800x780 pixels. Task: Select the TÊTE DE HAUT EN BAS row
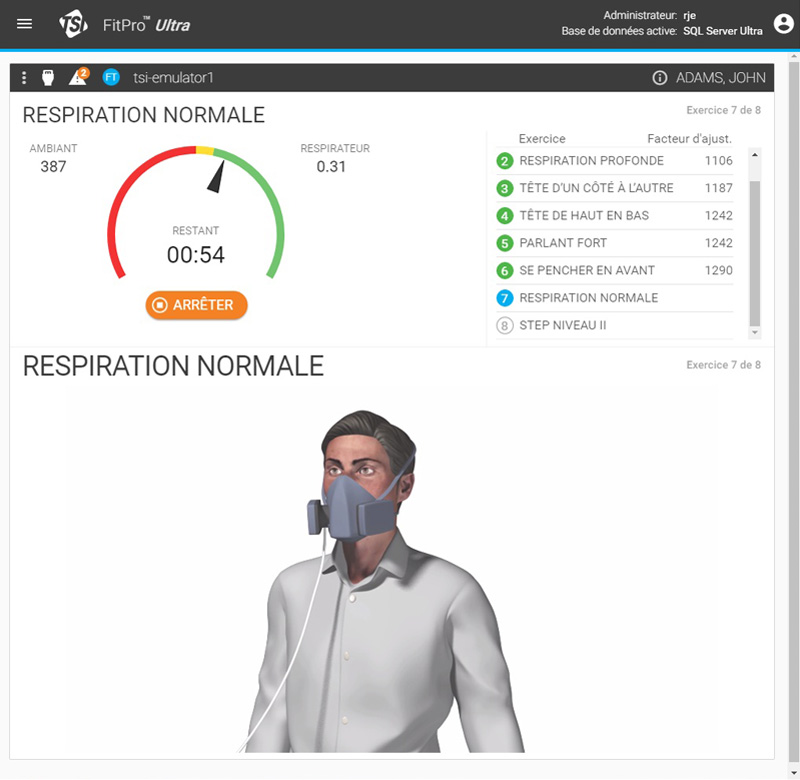614,216
